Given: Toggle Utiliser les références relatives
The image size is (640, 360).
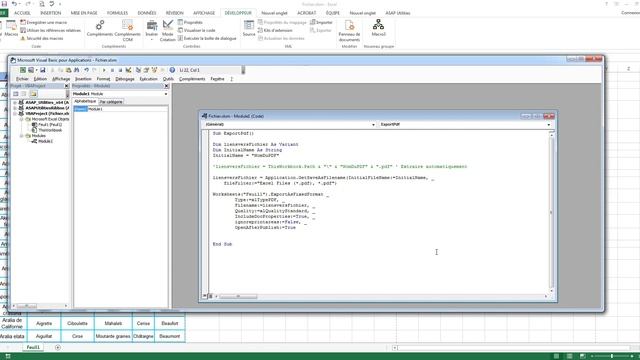Looking at the screenshot, I should pyautogui.click(x=51, y=30).
